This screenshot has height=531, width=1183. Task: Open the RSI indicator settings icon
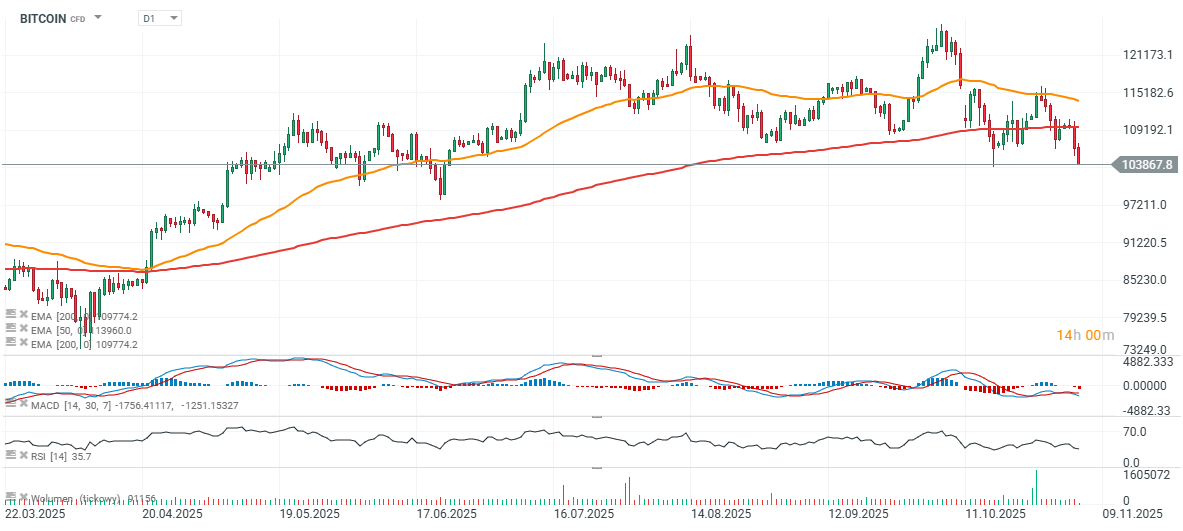point(10,455)
